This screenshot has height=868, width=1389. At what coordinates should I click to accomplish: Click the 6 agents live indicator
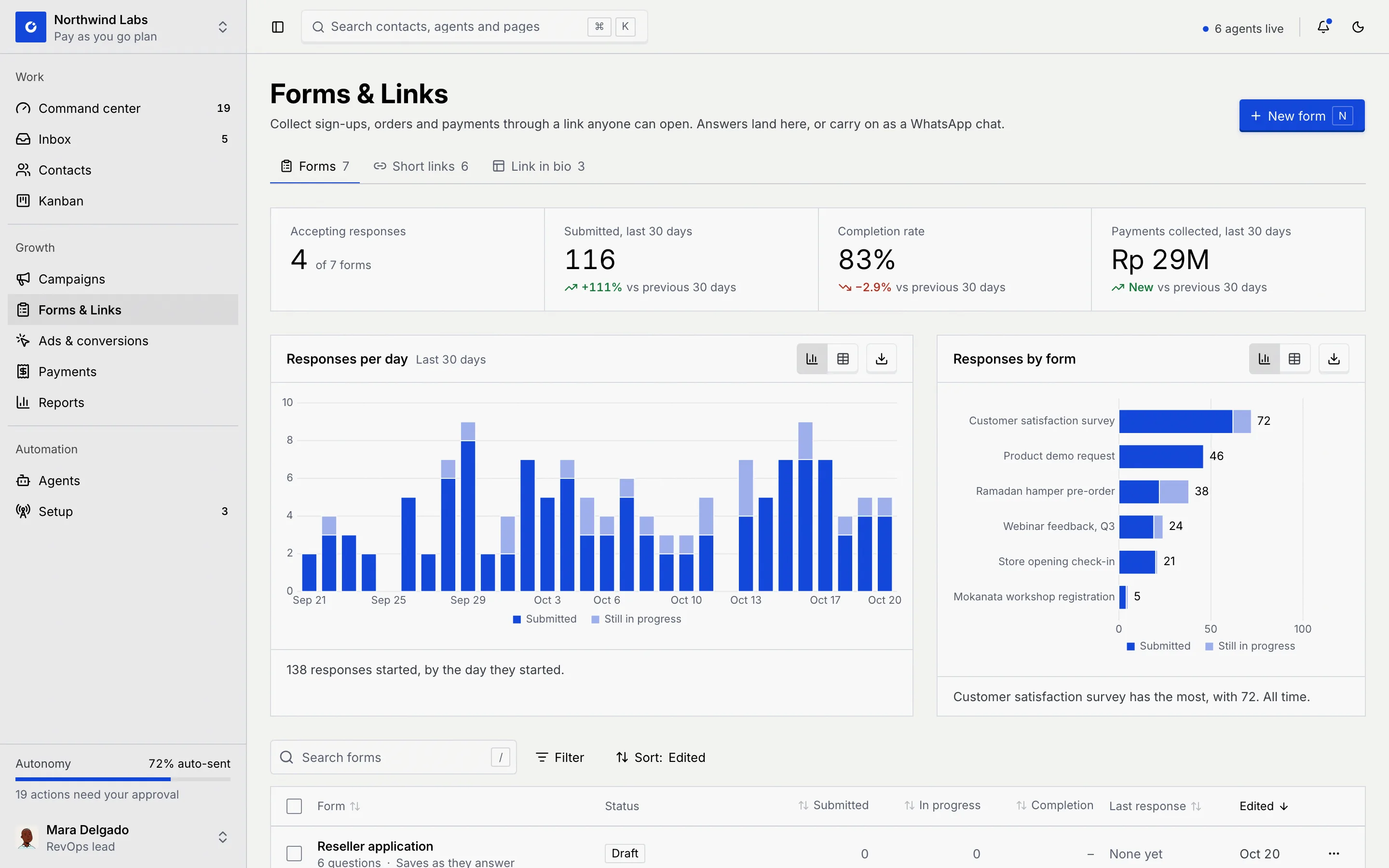[x=1243, y=29]
